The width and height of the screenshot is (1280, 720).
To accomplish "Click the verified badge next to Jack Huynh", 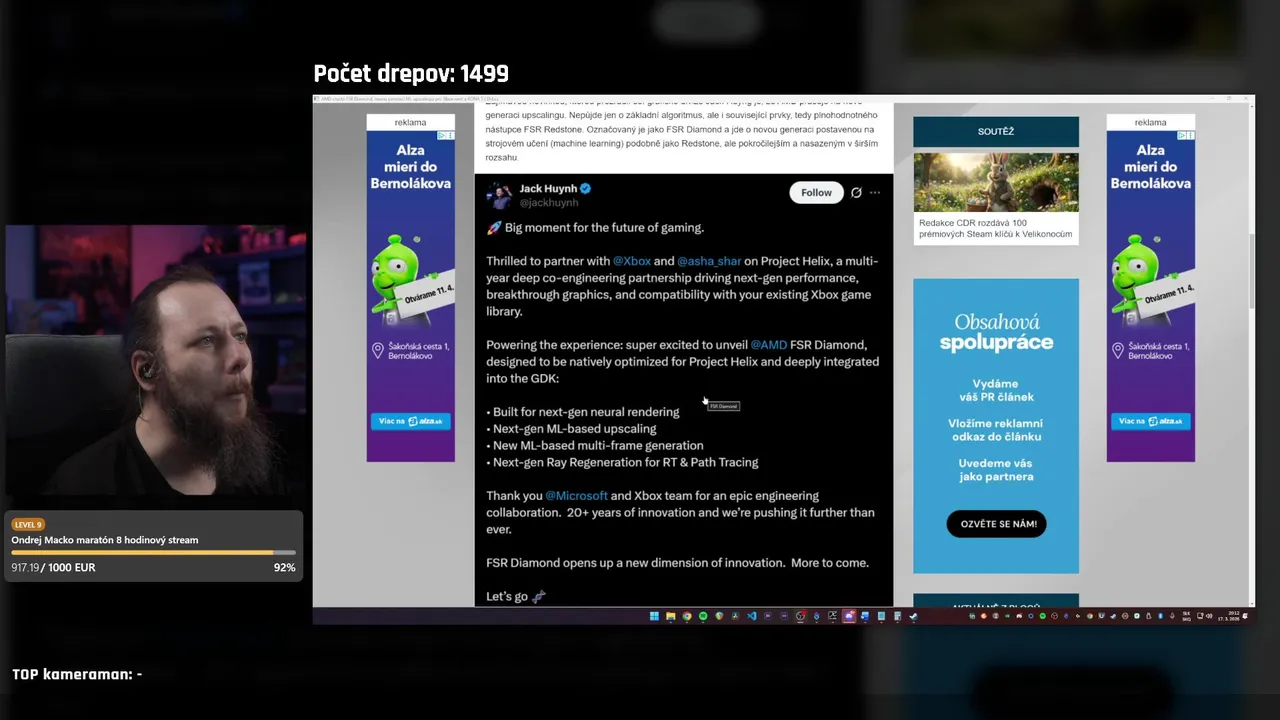I will (586, 188).
